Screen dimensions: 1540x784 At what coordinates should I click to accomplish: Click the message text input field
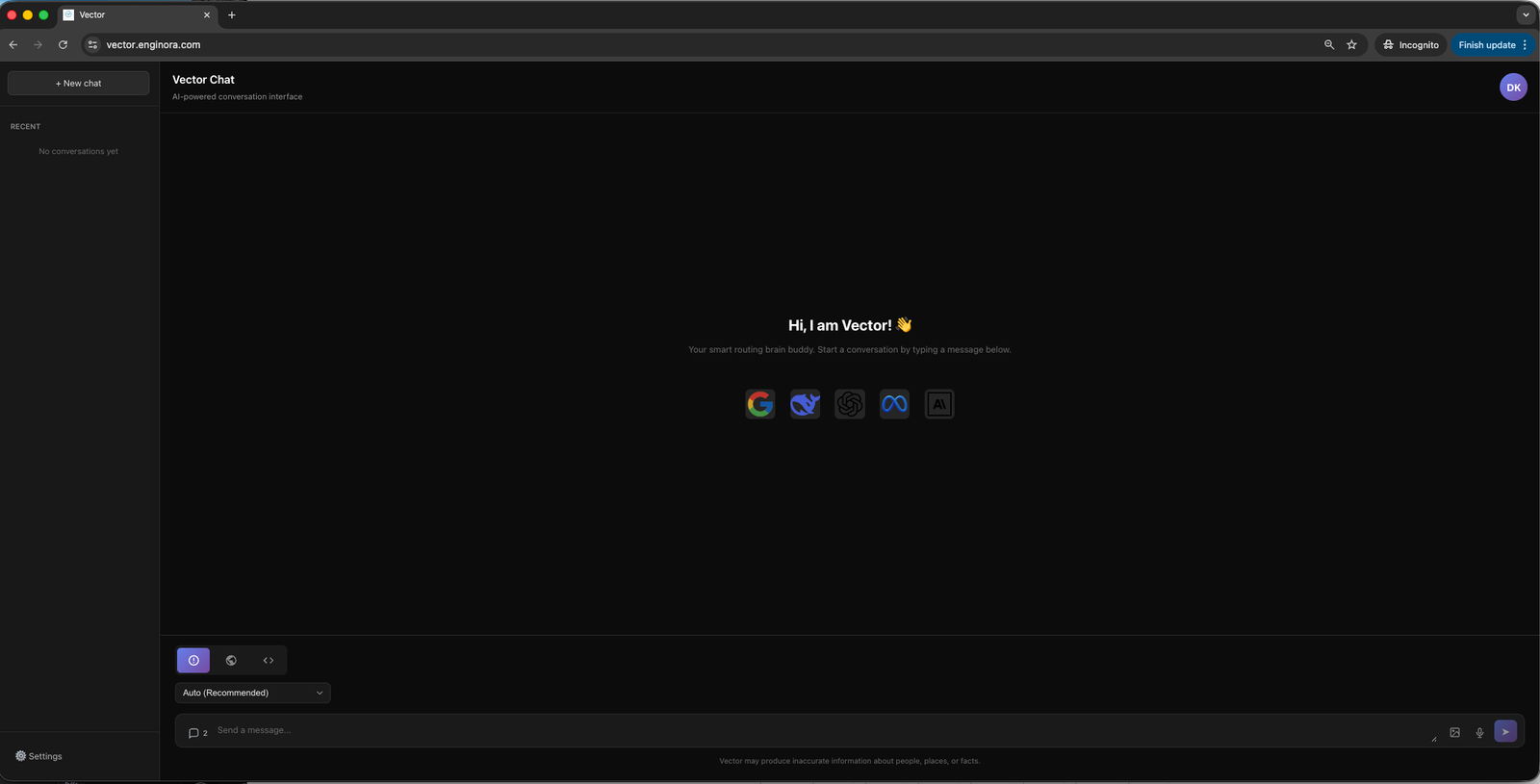click(818, 730)
